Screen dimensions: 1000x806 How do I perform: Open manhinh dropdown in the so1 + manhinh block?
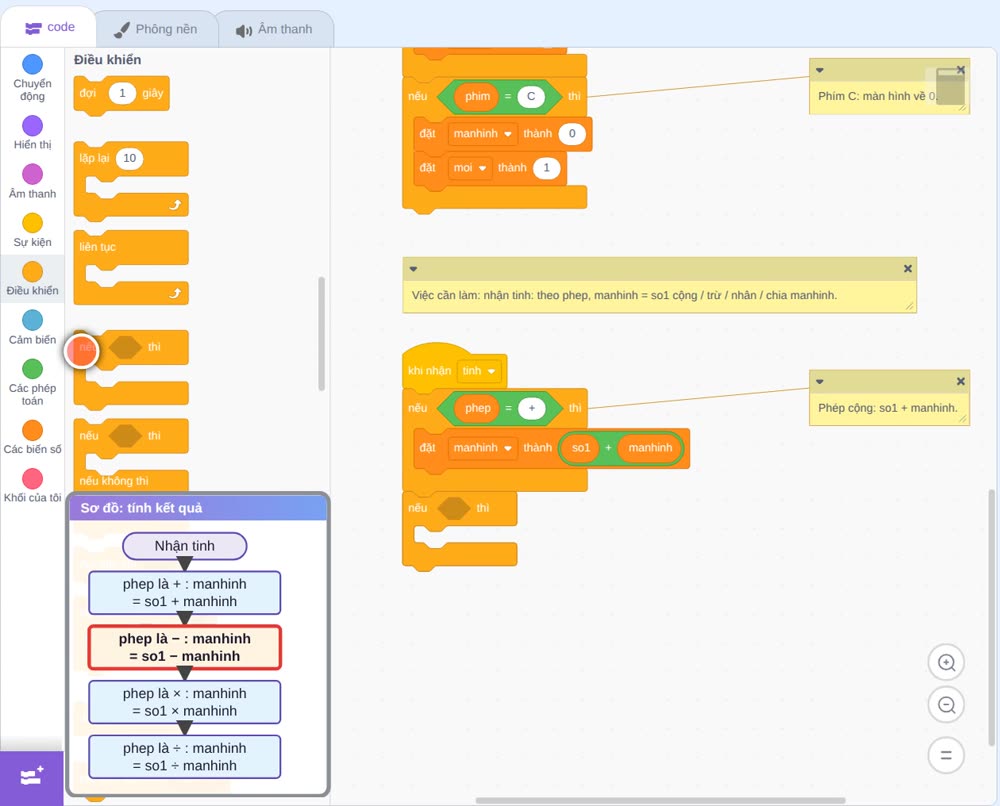[x=482, y=448]
